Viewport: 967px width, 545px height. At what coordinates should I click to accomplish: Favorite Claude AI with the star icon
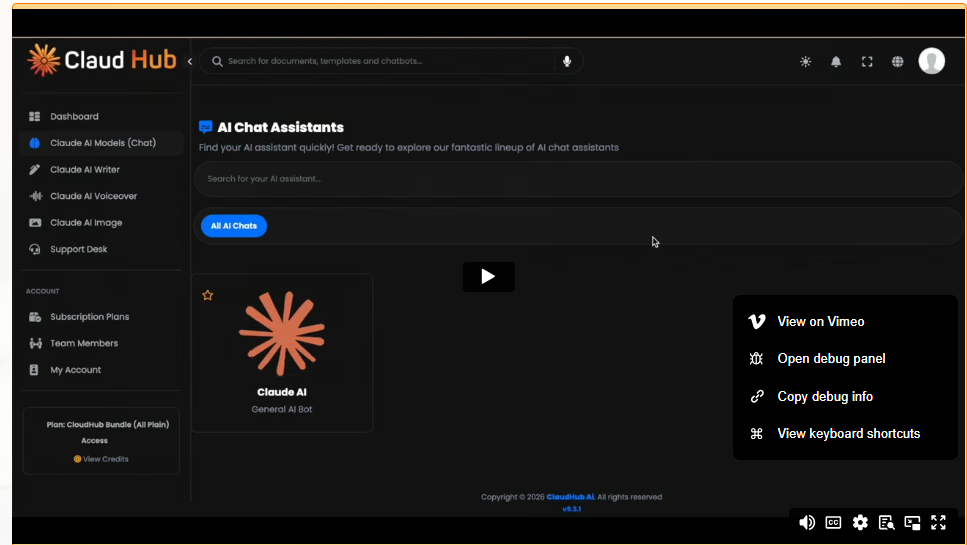208,295
